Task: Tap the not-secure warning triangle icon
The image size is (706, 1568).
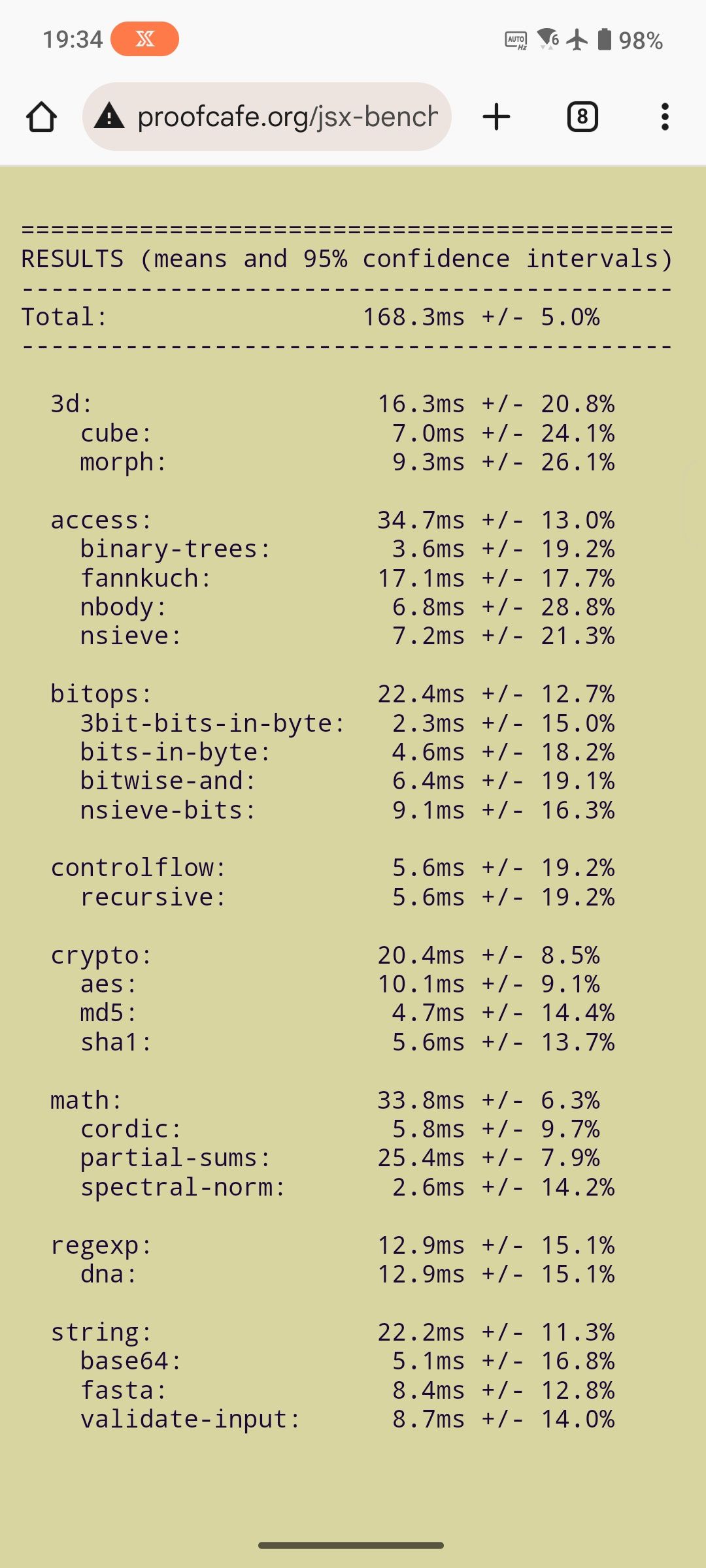Action: pyautogui.click(x=109, y=116)
